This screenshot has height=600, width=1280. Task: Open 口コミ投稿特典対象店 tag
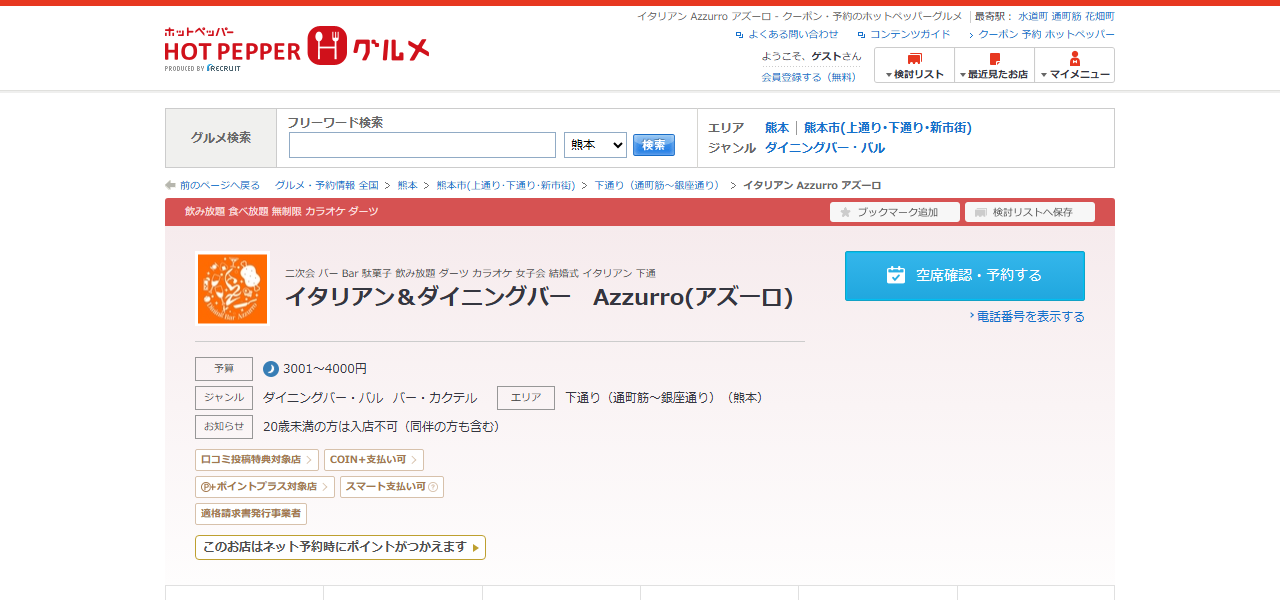coord(257,460)
